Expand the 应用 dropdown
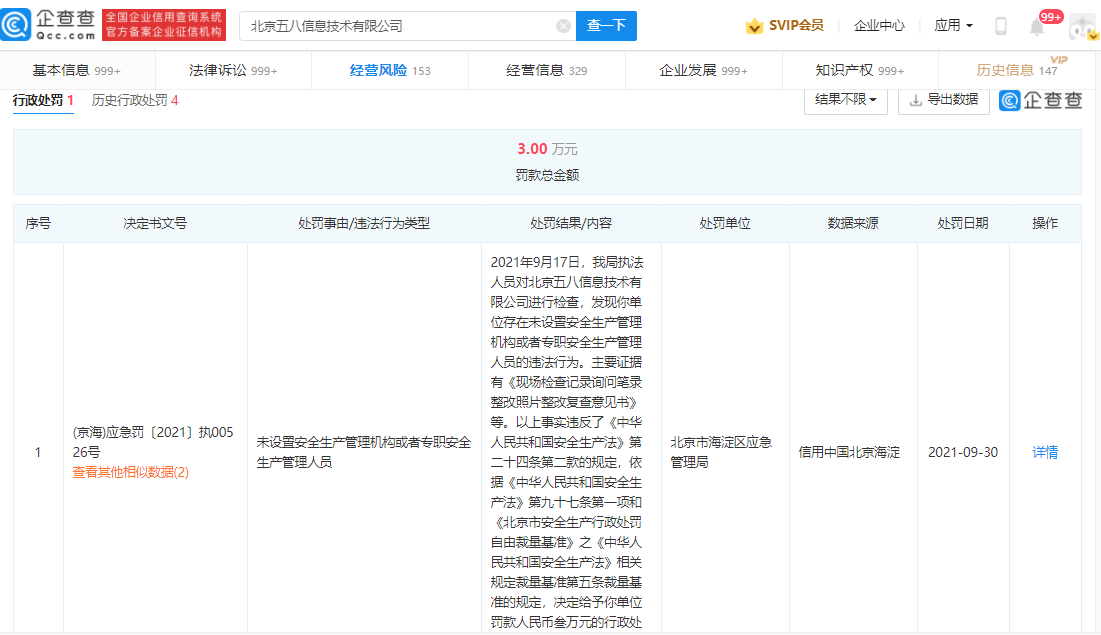The image size is (1101, 635). pyautogui.click(x=954, y=25)
